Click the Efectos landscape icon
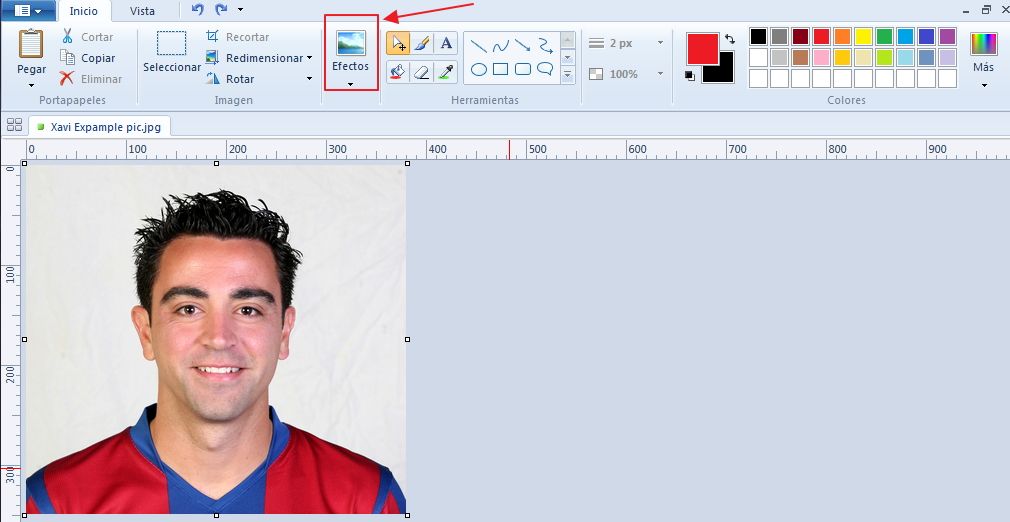Image resolution: width=1010 pixels, height=522 pixels. [351, 43]
